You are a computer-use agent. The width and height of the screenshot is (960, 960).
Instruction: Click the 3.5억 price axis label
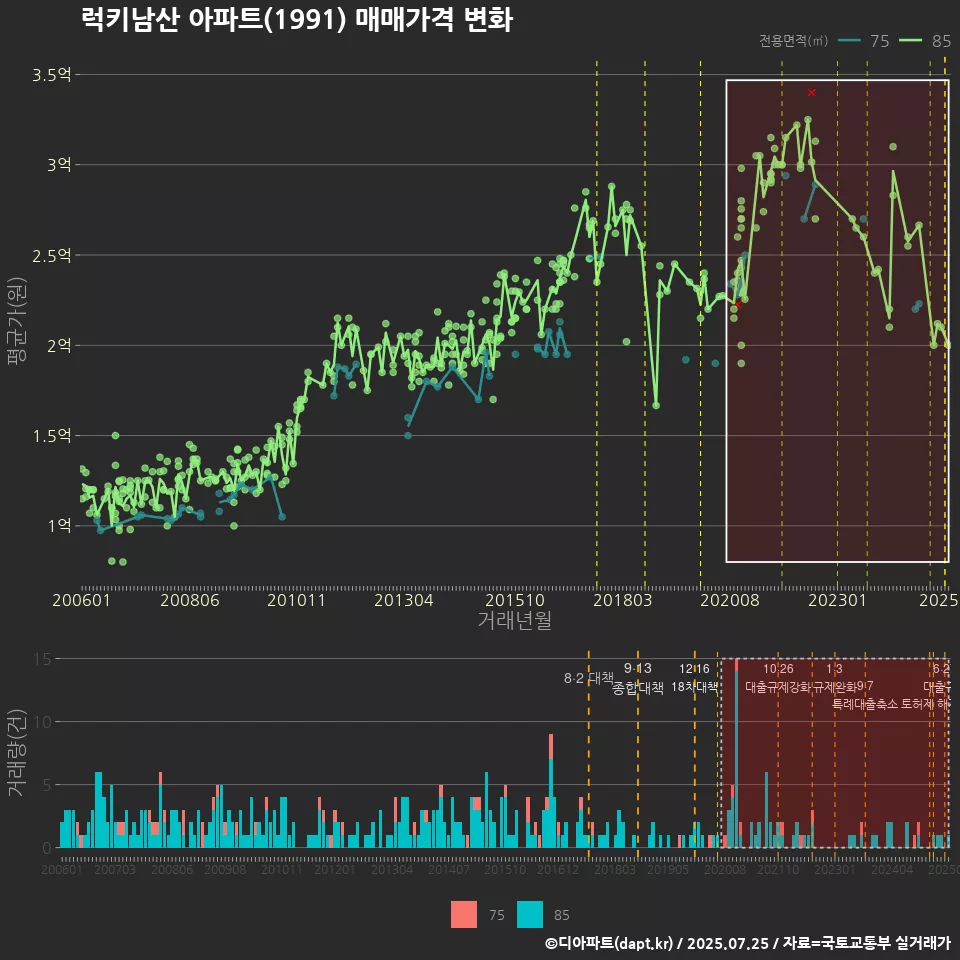[x=52, y=75]
